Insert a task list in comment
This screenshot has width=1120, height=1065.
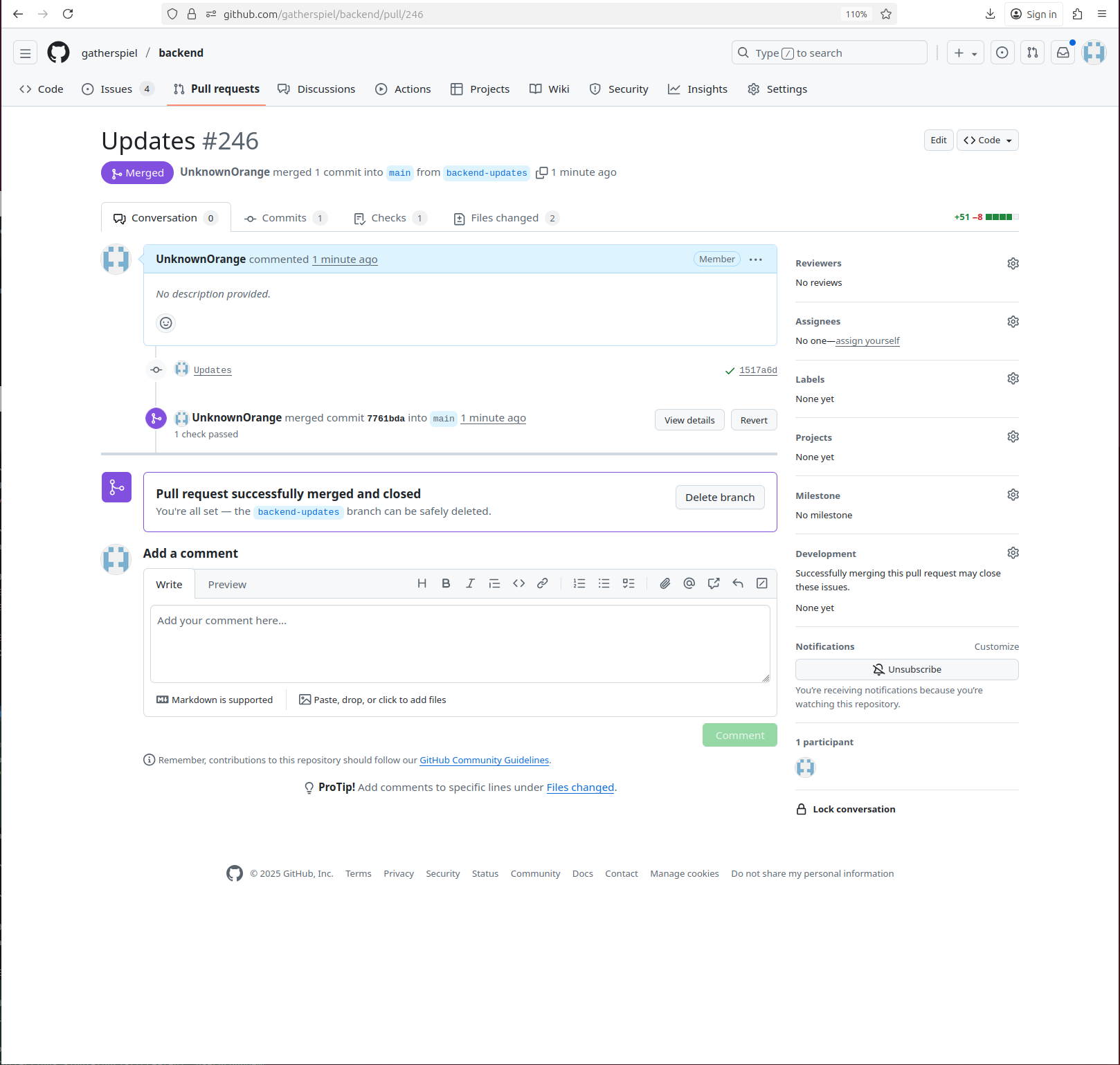pos(629,583)
